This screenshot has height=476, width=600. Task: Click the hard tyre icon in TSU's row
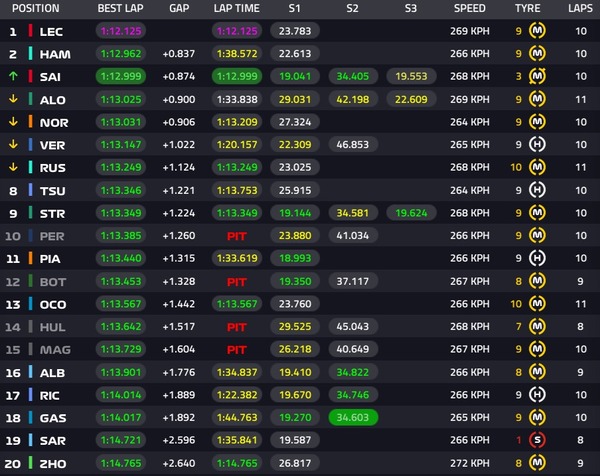pos(537,190)
